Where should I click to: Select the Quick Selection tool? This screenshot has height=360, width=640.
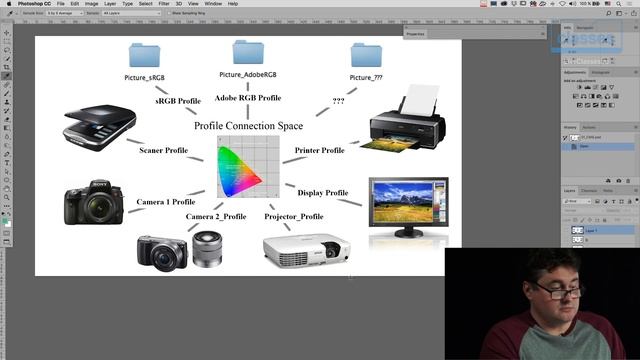(x=7, y=59)
